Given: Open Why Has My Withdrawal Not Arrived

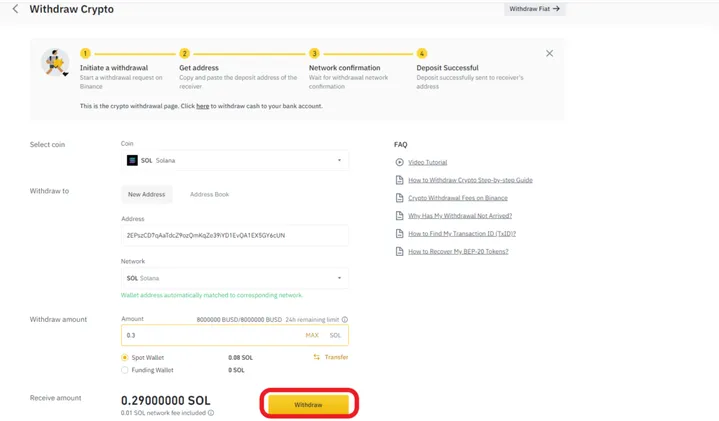Looking at the screenshot, I should (460, 216).
